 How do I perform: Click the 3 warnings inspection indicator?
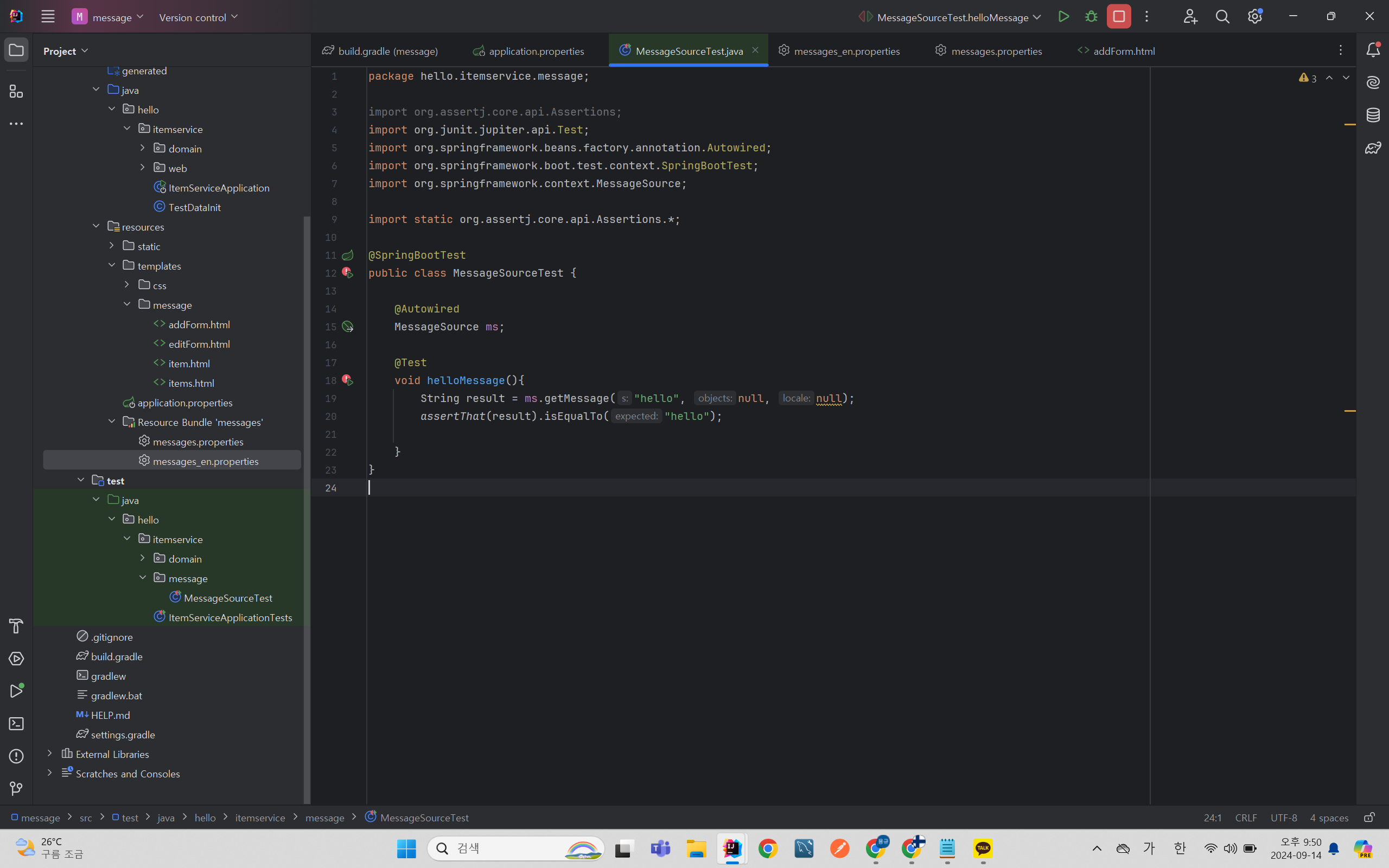(1308, 78)
